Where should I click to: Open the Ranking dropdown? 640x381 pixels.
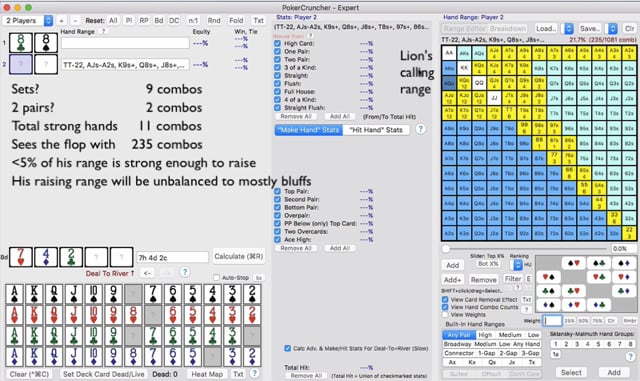coord(517,265)
